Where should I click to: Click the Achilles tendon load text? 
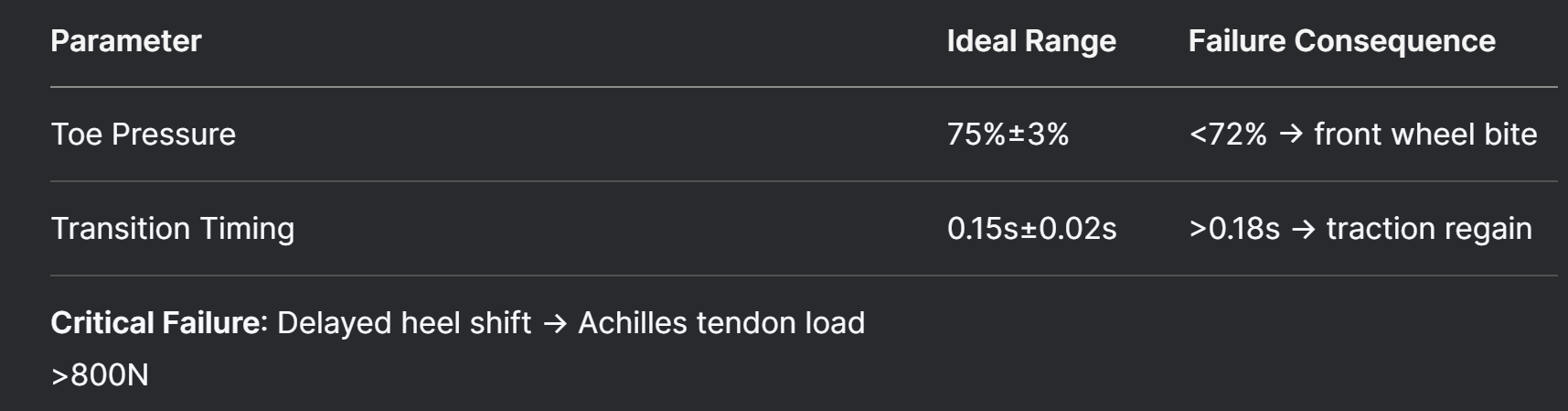coord(721,323)
